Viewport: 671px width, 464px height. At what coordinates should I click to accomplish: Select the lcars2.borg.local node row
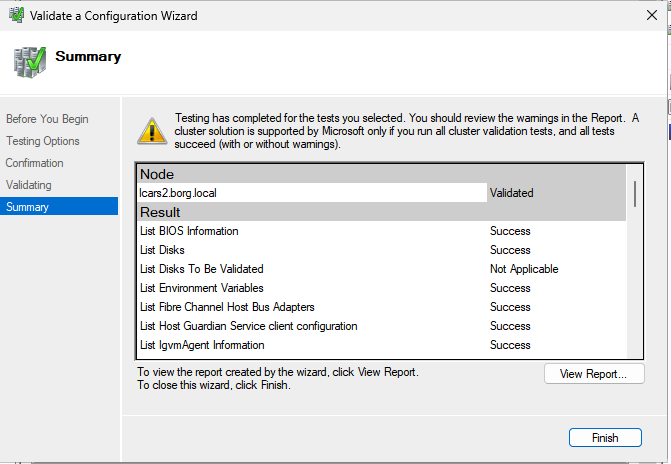point(382,193)
